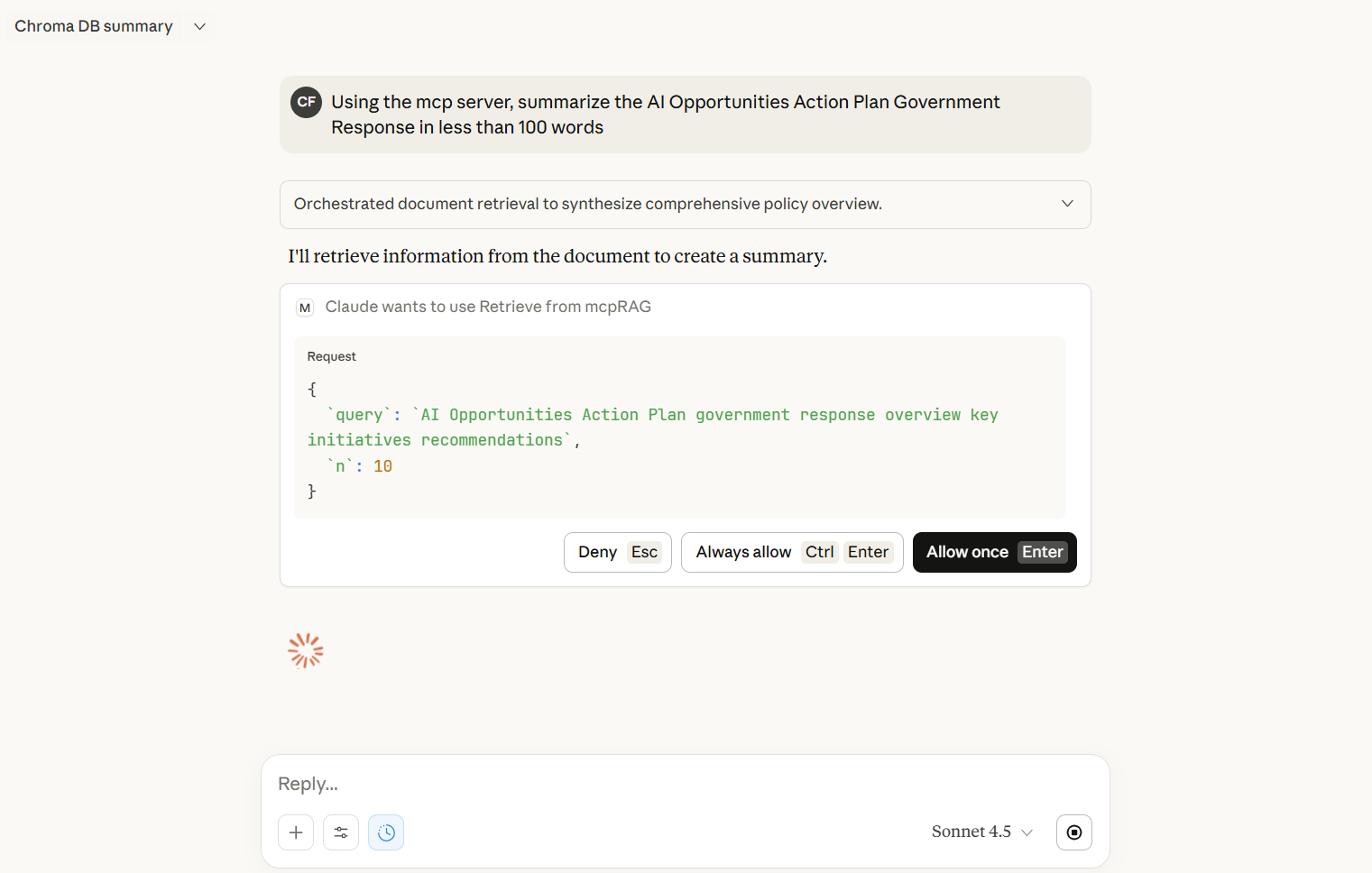This screenshot has height=873, width=1372.
Task: Click the orange loading spinner
Action: coord(305,649)
